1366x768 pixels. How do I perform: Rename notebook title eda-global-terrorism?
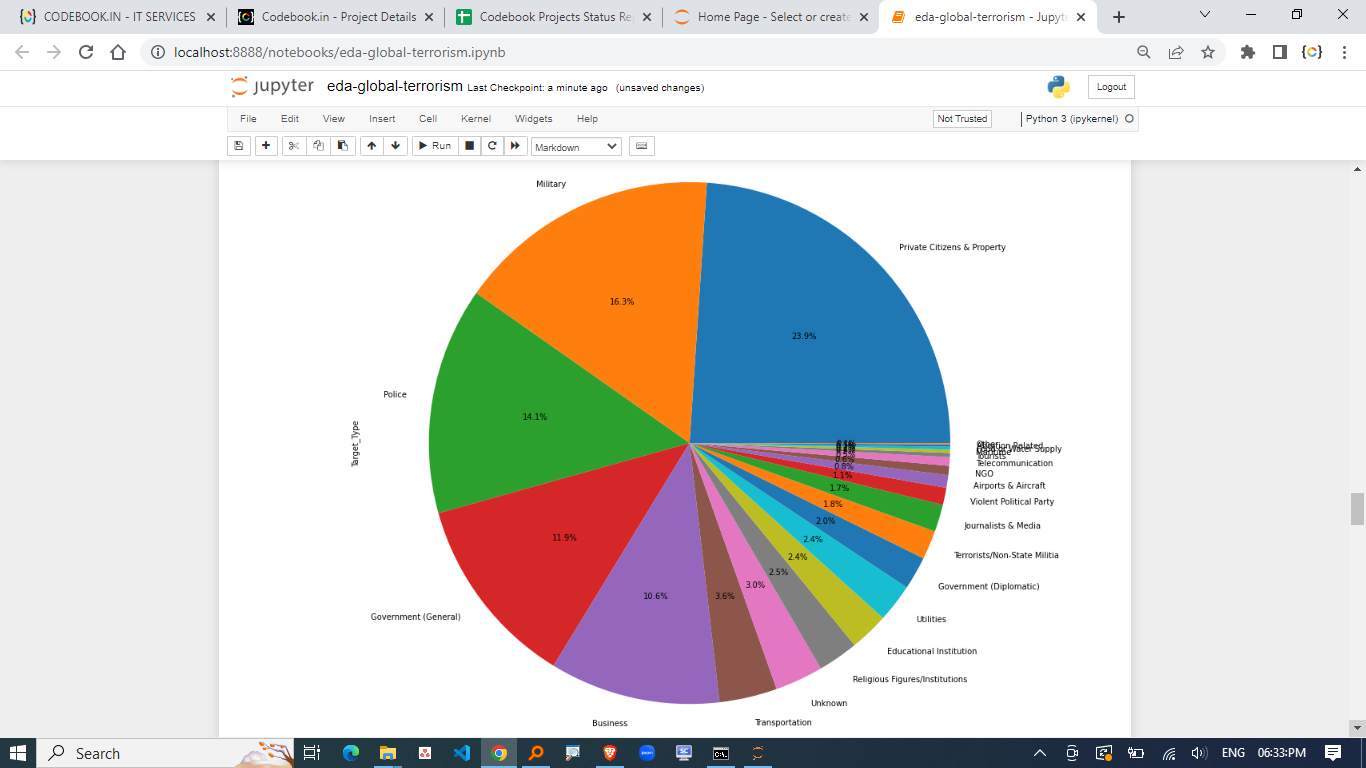pyautogui.click(x=395, y=87)
